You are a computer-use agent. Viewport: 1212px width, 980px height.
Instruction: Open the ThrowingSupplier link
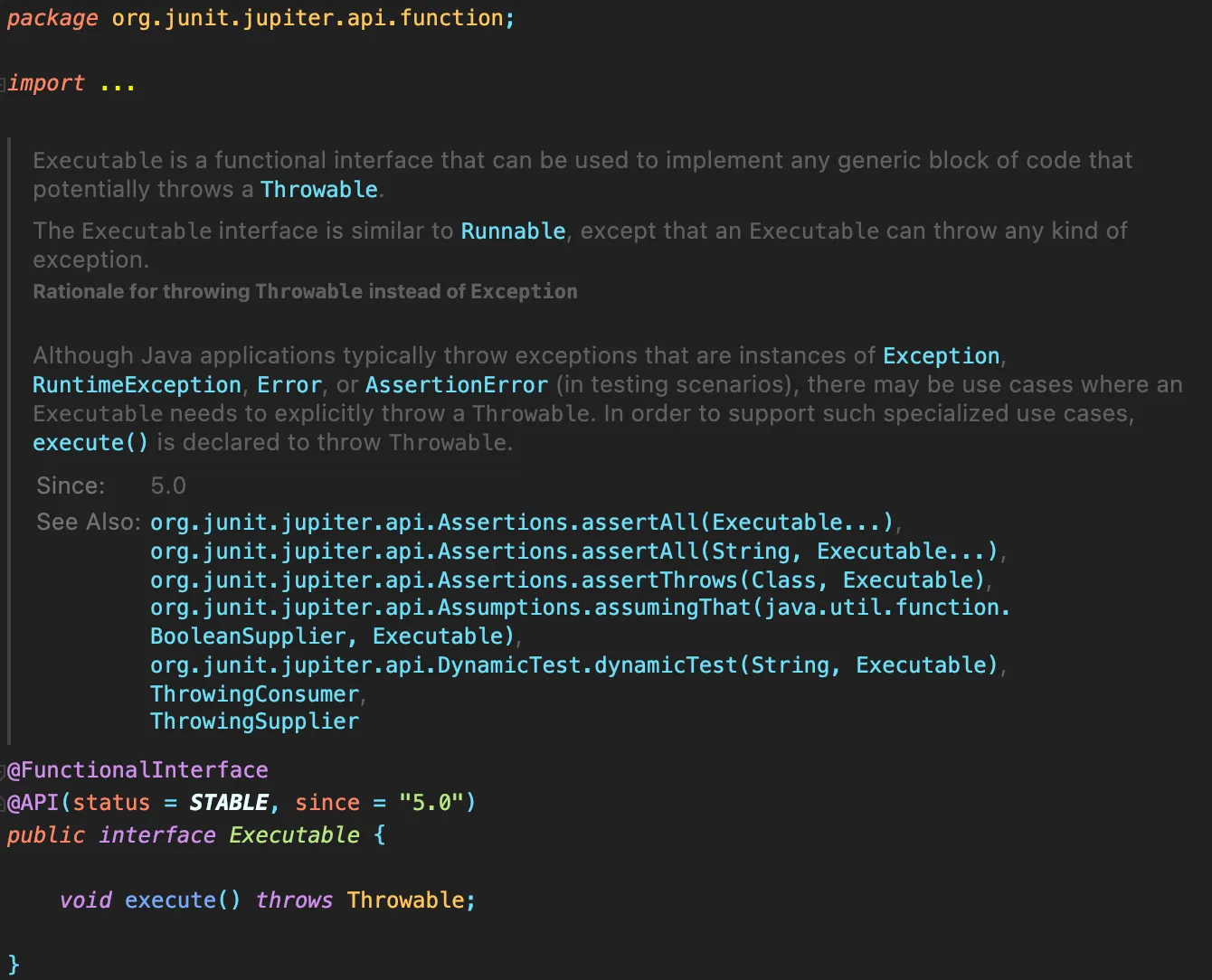[x=254, y=721]
